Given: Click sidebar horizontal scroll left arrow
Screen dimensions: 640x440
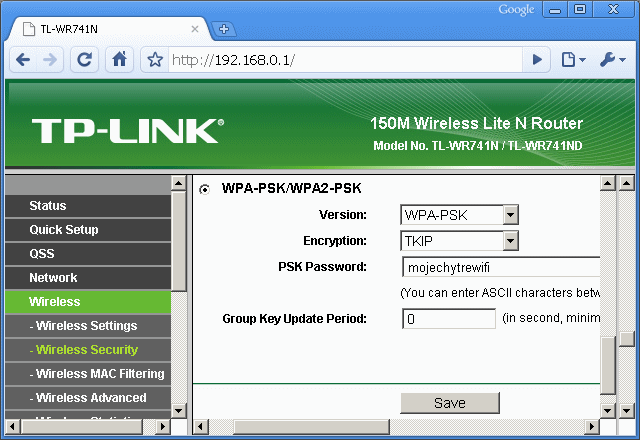Looking at the screenshot, I should click(12, 427).
